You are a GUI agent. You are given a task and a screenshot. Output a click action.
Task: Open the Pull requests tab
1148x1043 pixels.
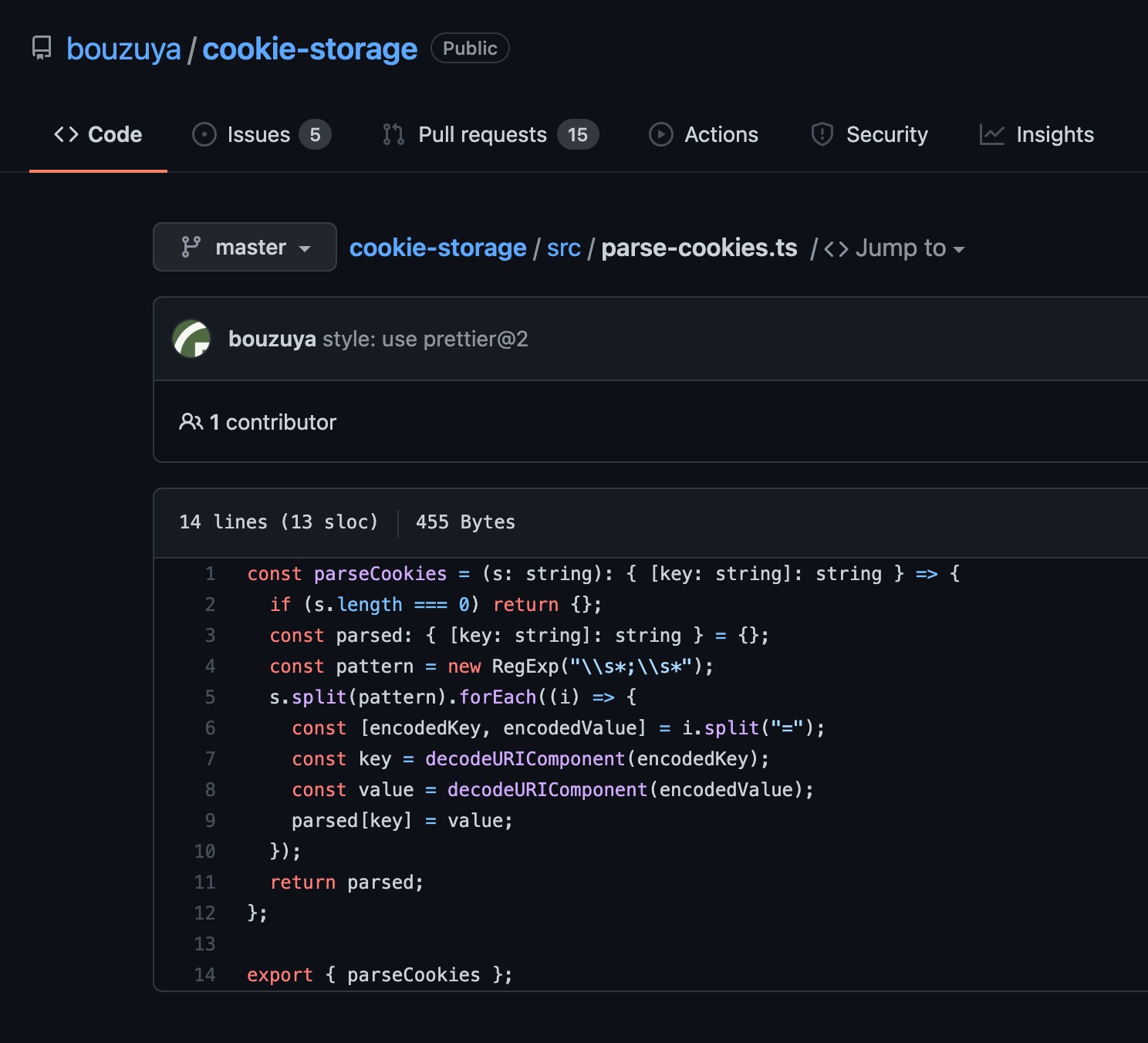[x=481, y=133]
